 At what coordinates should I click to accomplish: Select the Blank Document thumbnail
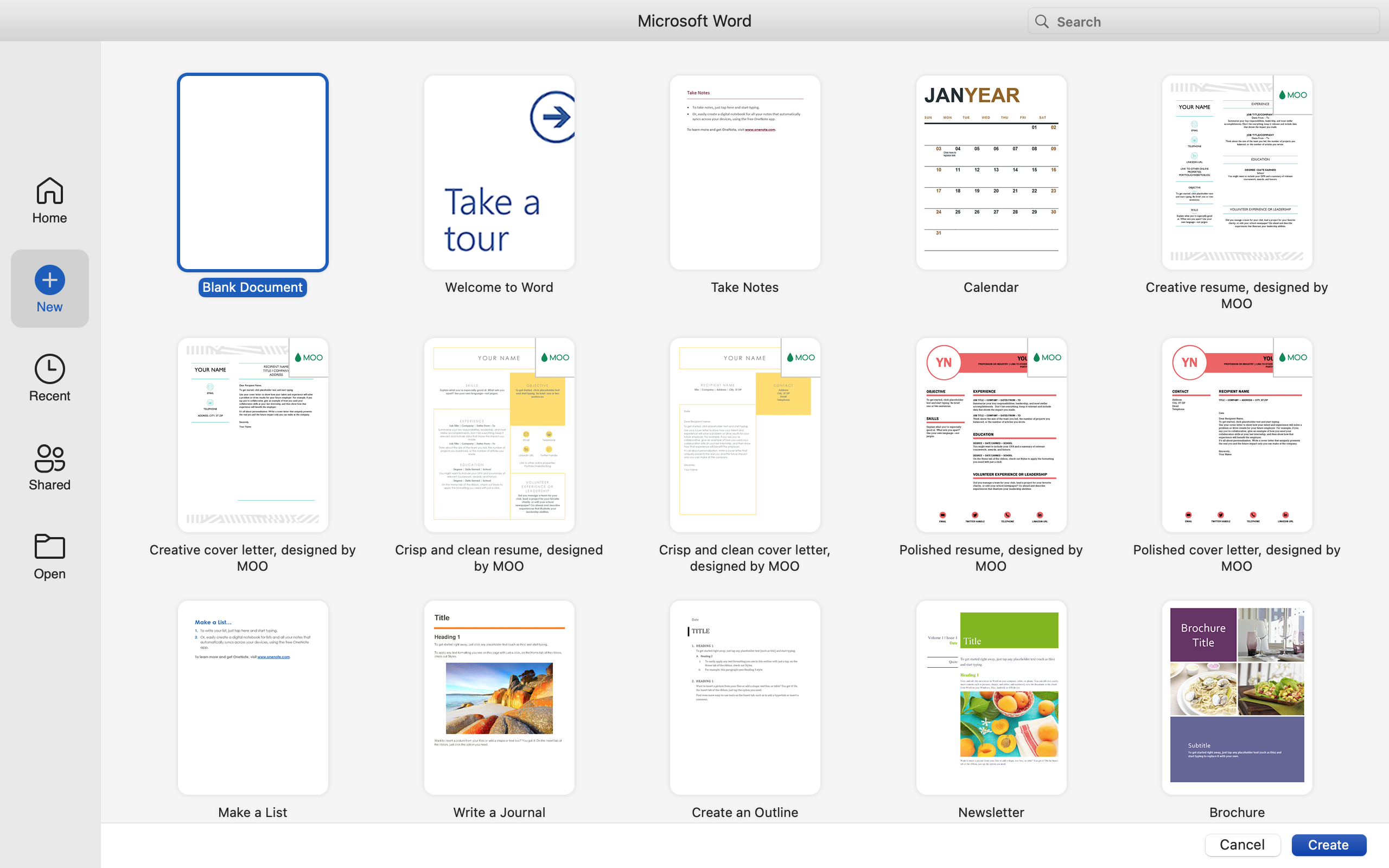pos(252,172)
